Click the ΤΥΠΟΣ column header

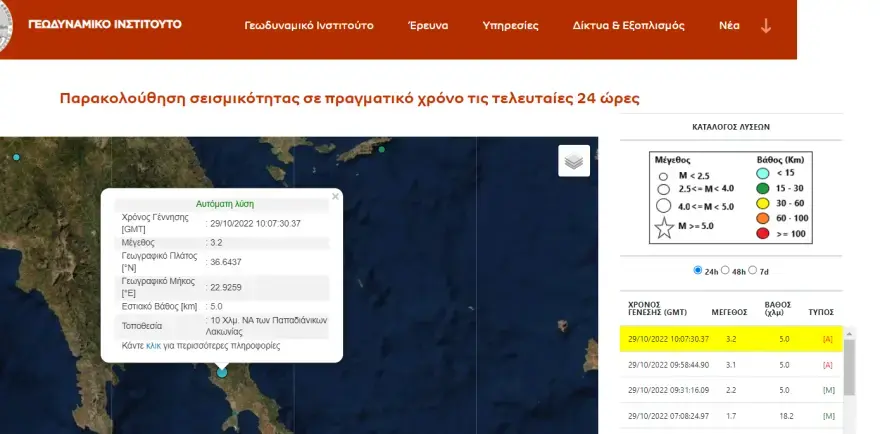(x=821, y=313)
